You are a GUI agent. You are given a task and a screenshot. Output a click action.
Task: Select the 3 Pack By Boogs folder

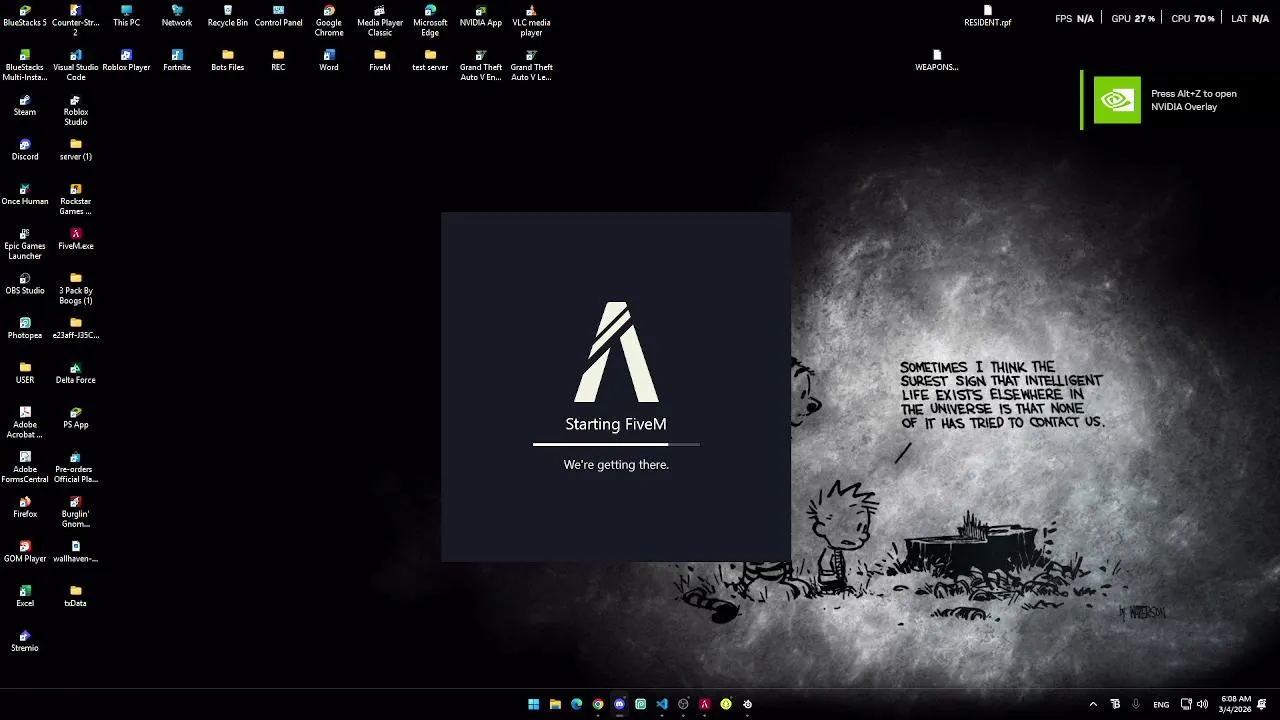click(x=75, y=289)
